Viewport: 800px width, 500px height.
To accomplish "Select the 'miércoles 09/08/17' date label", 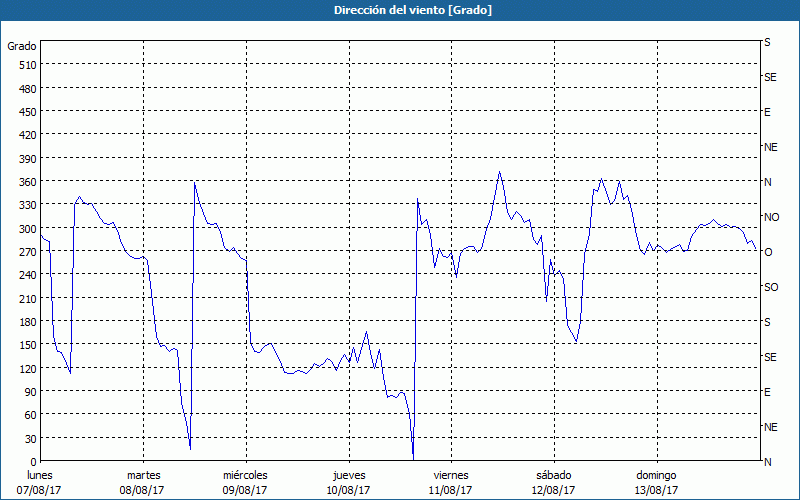I will 245,482.
